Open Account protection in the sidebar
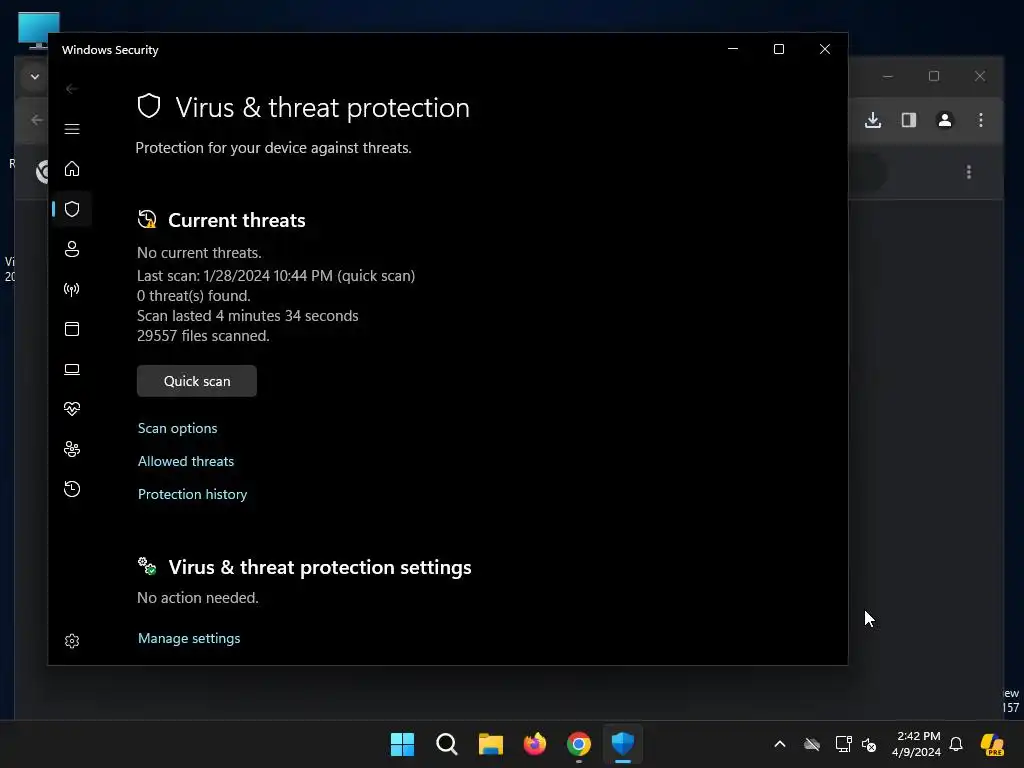This screenshot has width=1024, height=768. pos(72,249)
